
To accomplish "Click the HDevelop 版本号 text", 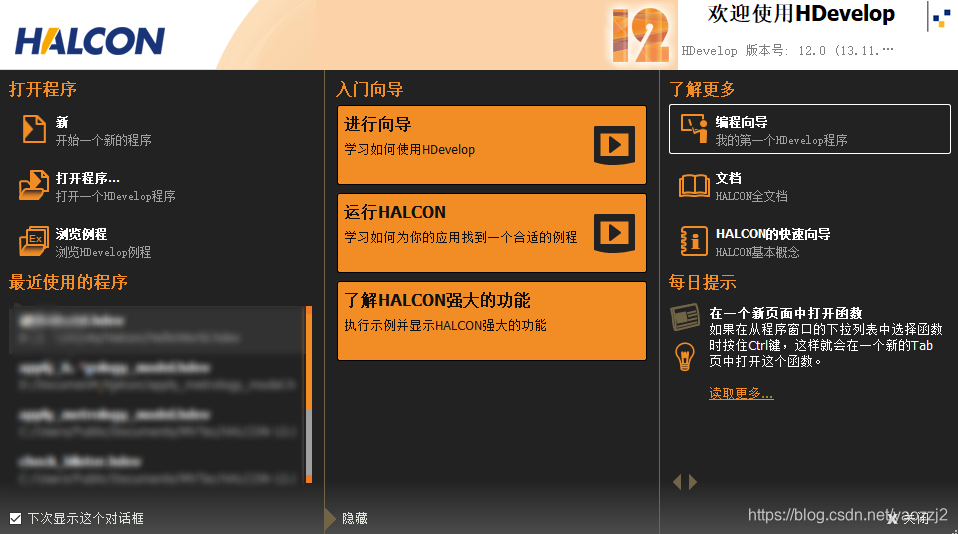I will (x=788, y=51).
